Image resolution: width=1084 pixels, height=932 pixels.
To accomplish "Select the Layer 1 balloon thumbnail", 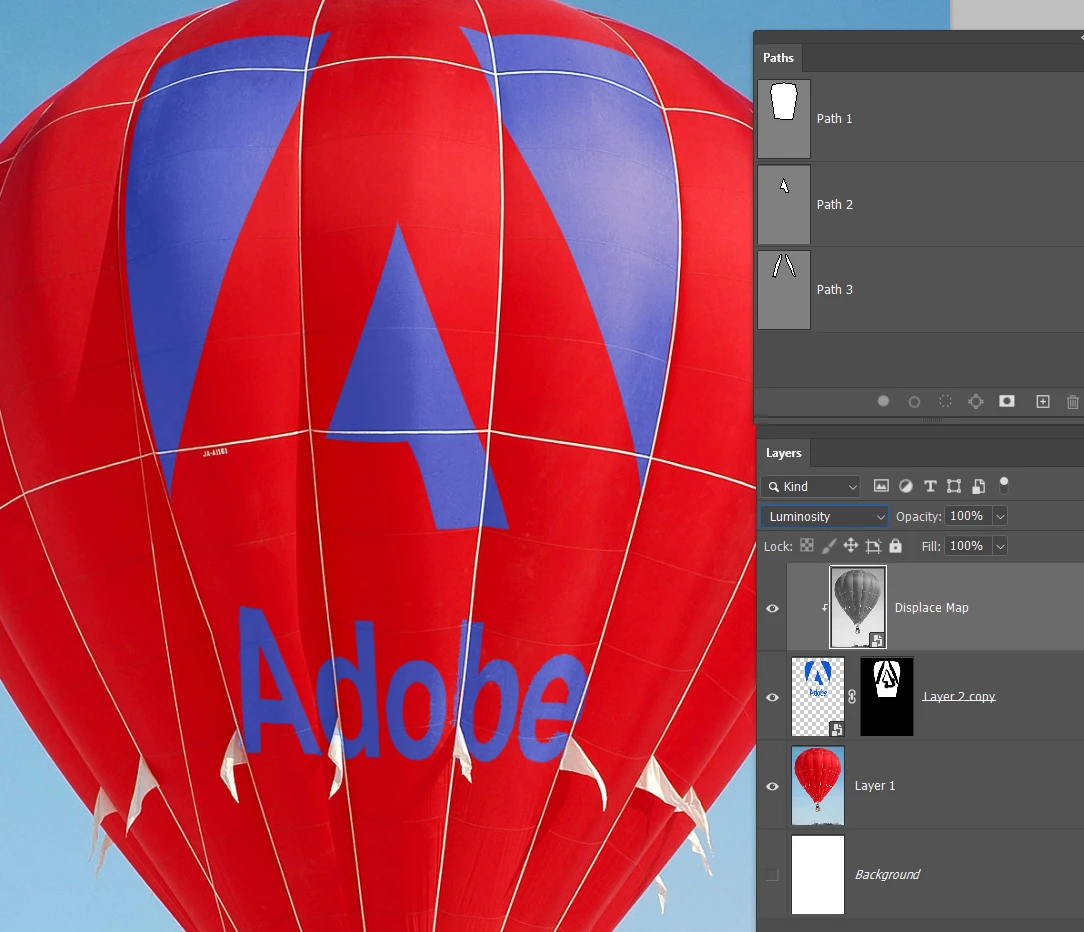I will 818,785.
